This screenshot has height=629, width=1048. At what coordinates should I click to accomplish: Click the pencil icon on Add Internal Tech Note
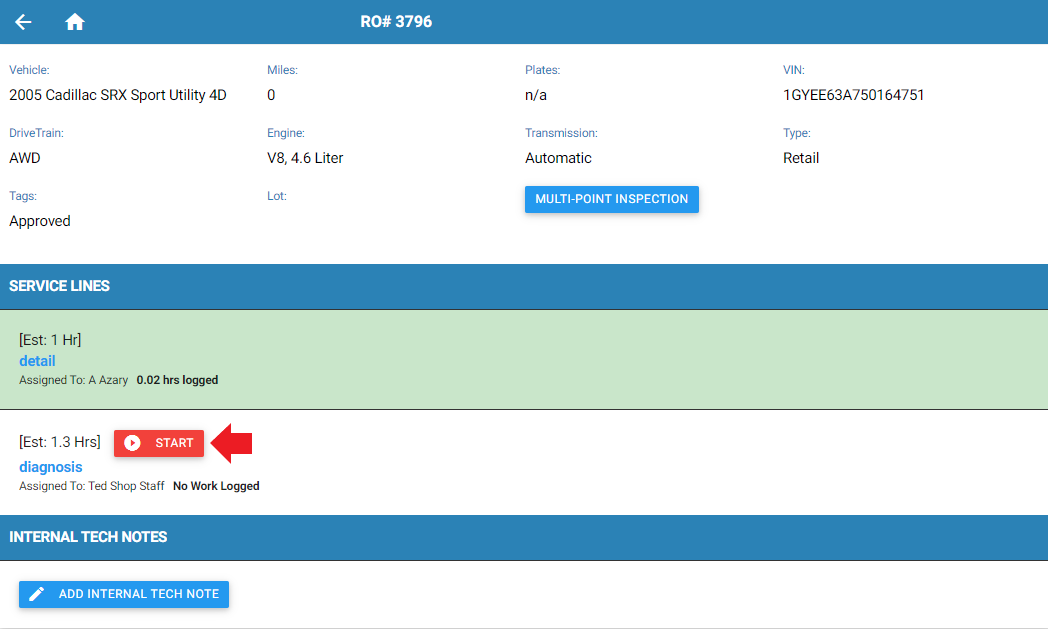(37, 594)
